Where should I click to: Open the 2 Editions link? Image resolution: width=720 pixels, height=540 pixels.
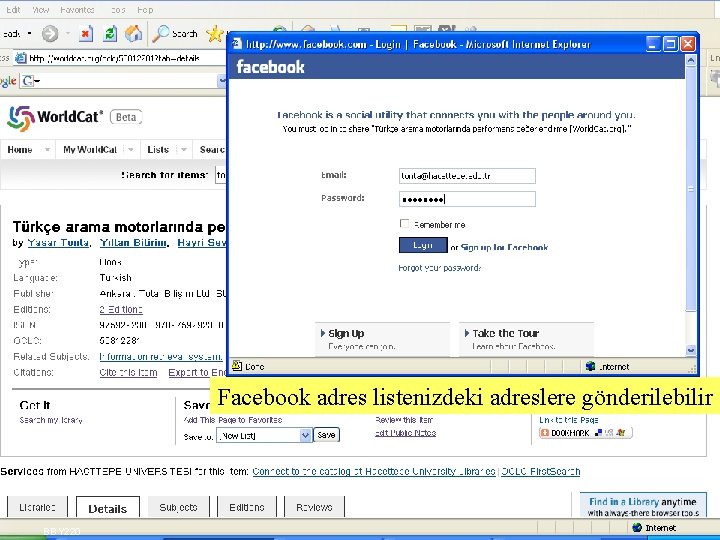pos(121,309)
